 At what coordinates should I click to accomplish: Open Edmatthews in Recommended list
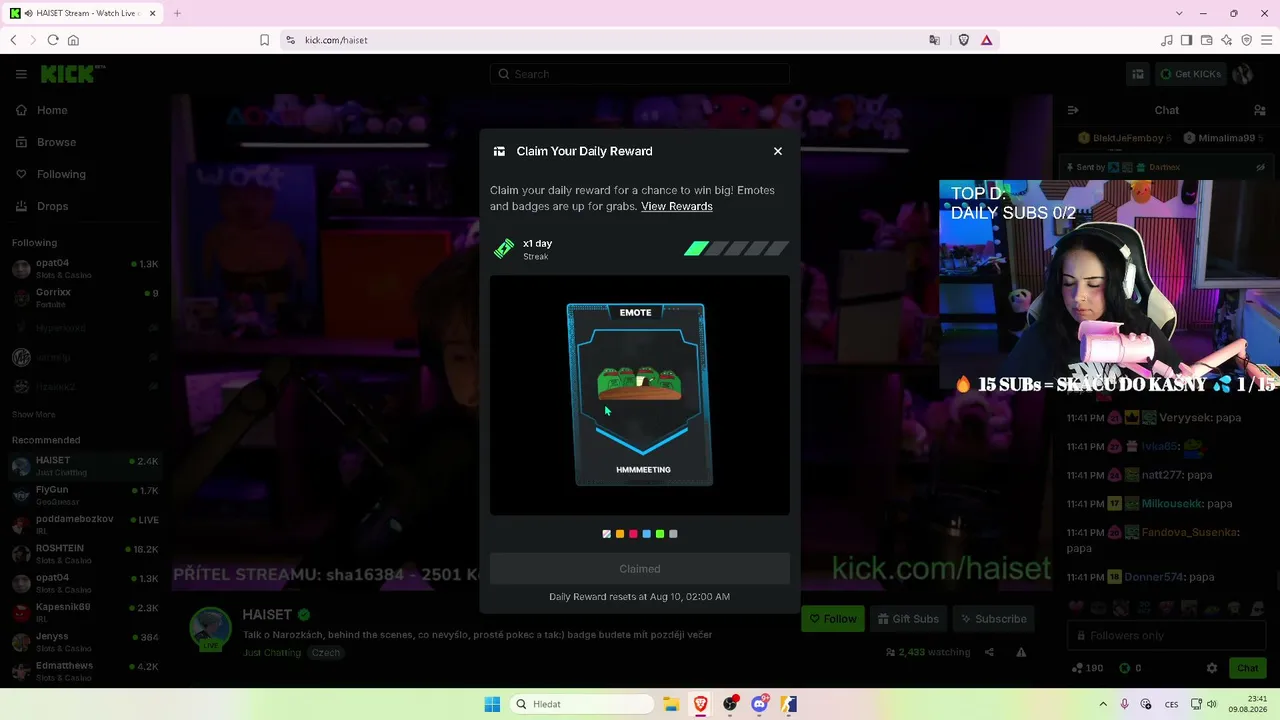point(84,671)
